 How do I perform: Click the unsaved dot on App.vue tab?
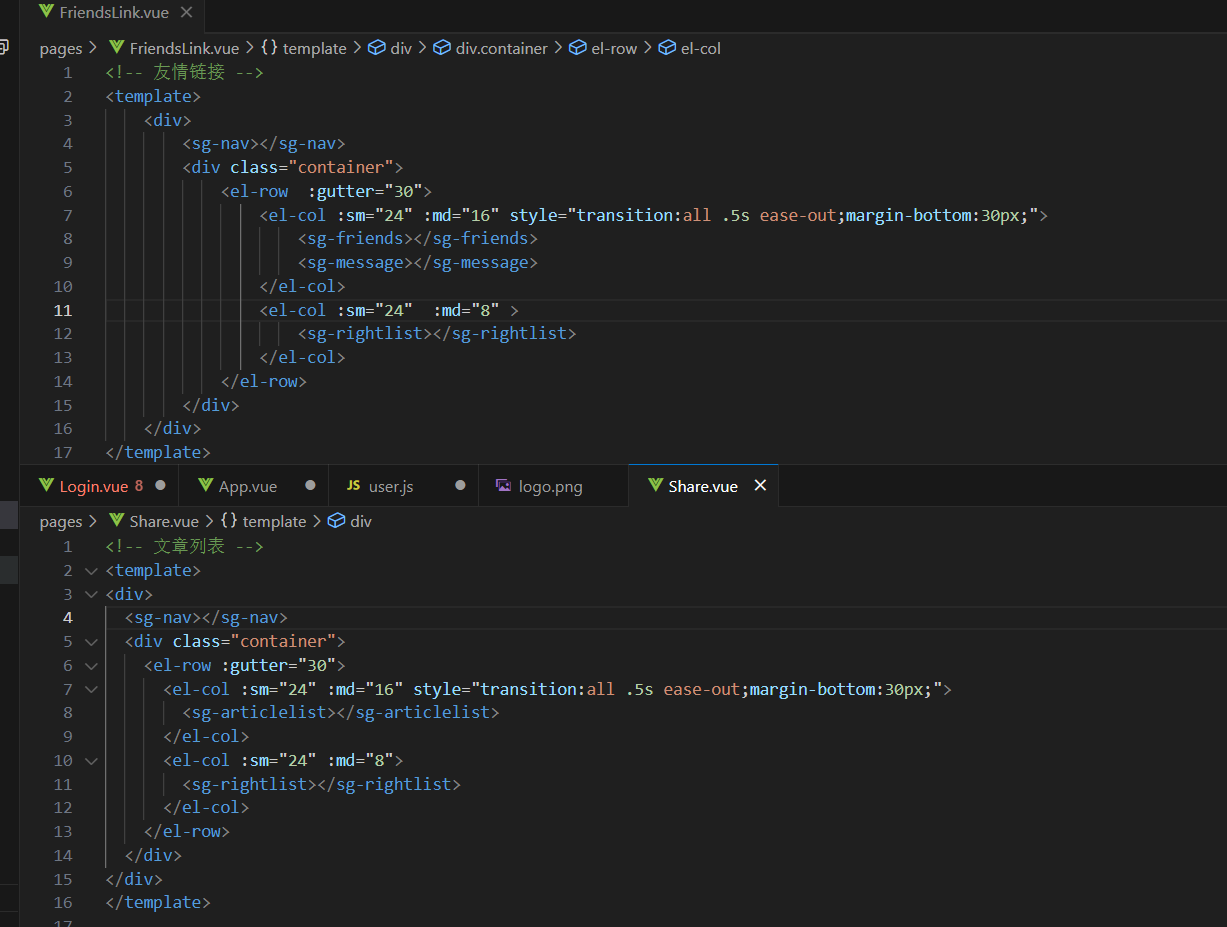pos(310,486)
